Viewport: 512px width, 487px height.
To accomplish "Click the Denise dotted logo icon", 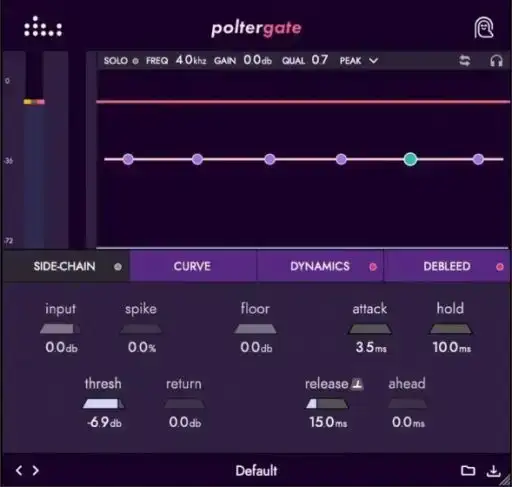I will pyautogui.click(x=43, y=27).
